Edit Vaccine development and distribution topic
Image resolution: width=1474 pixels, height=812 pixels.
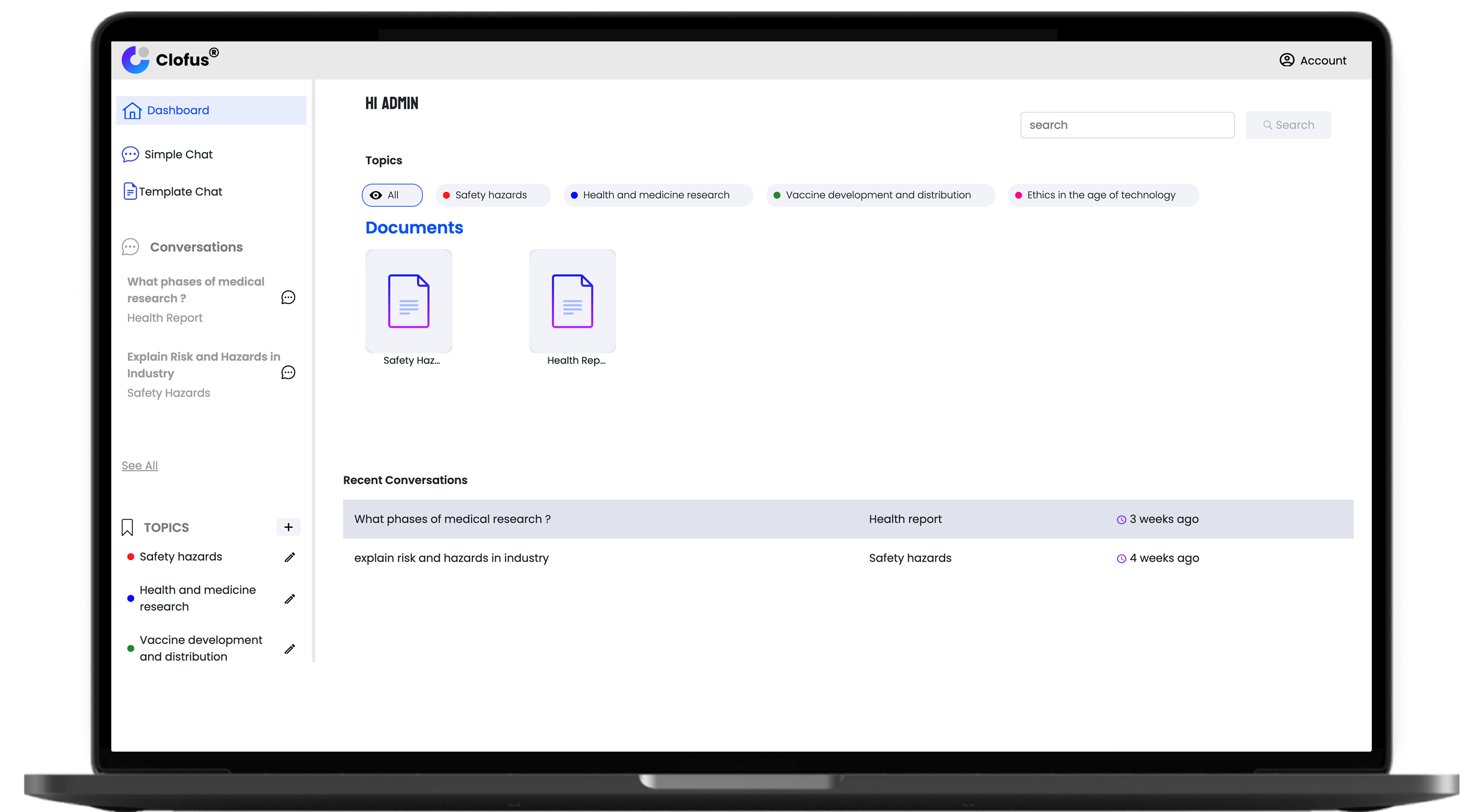point(290,648)
